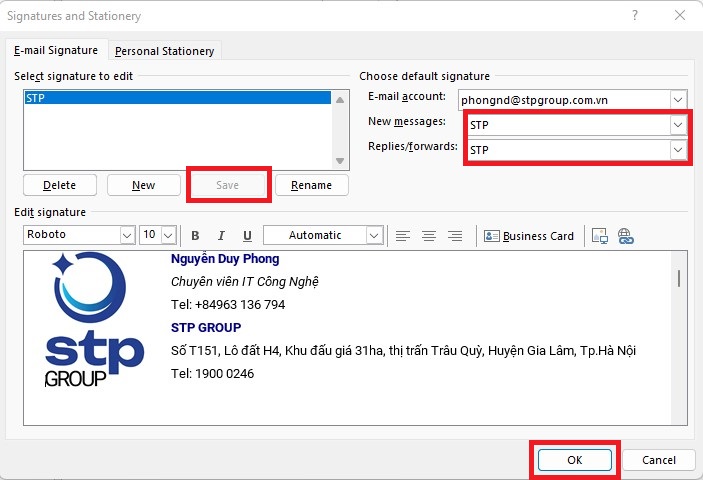The height and width of the screenshot is (480, 703).
Task: Open the Roboto font name dropdown
Action: 127,236
